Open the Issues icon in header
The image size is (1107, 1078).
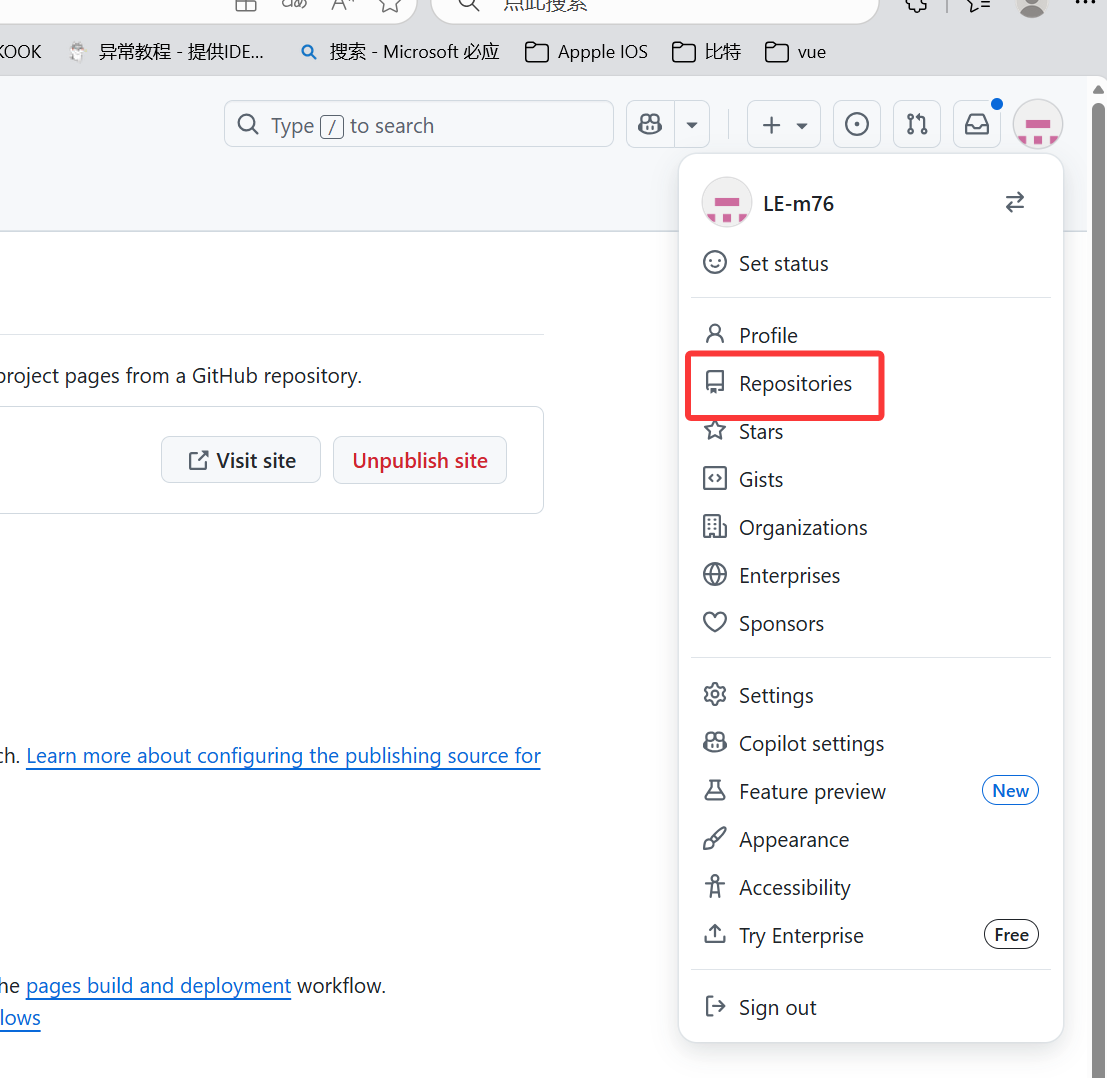pyautogui.click(x=857, y=125)
